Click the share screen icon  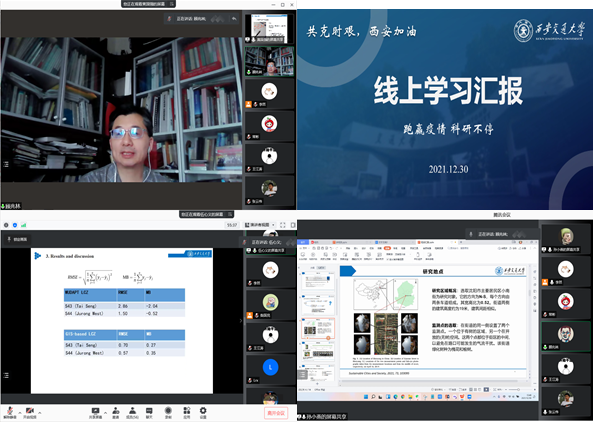click(x=95, y=412)
